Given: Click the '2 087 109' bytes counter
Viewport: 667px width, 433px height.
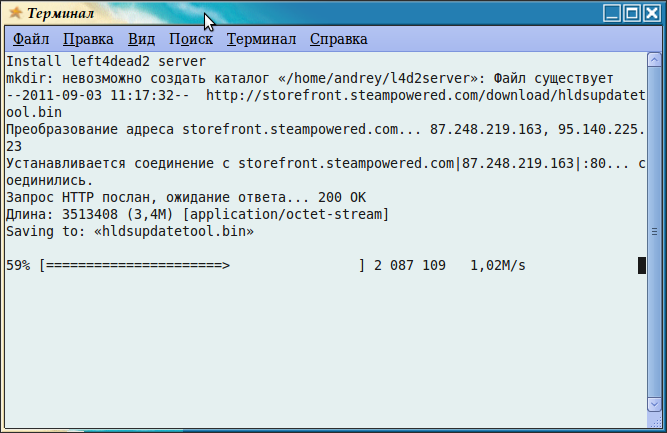Looking at the screenshot, I should tap(410, 265).
